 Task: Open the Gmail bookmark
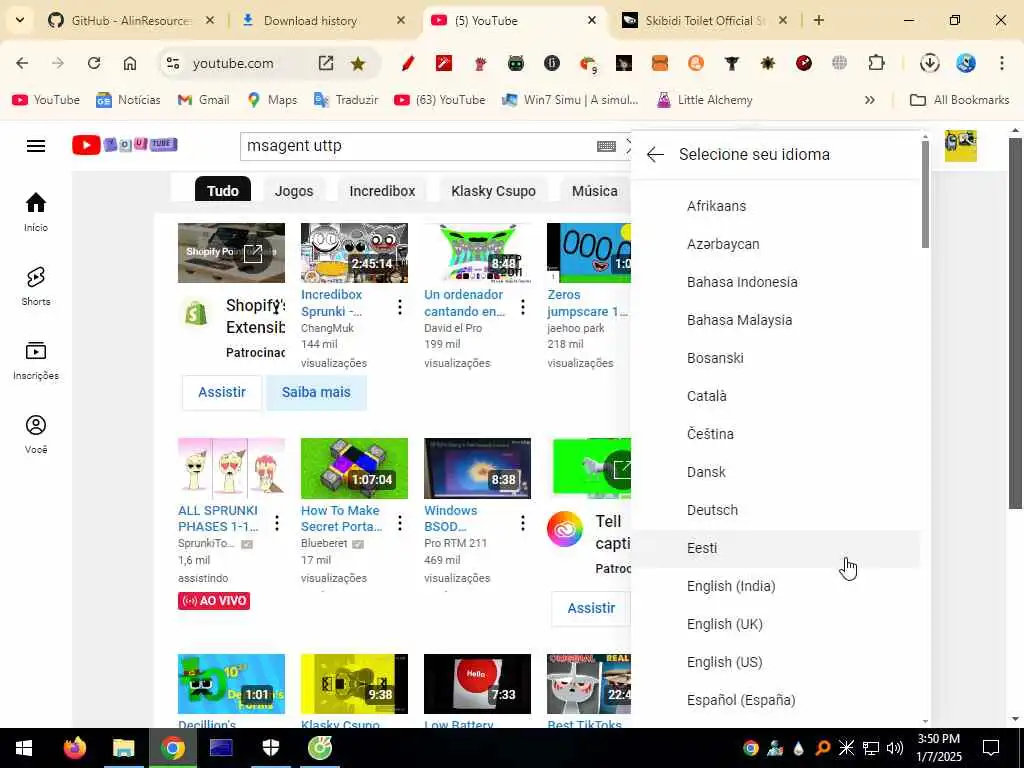click(x=204, y=100)
